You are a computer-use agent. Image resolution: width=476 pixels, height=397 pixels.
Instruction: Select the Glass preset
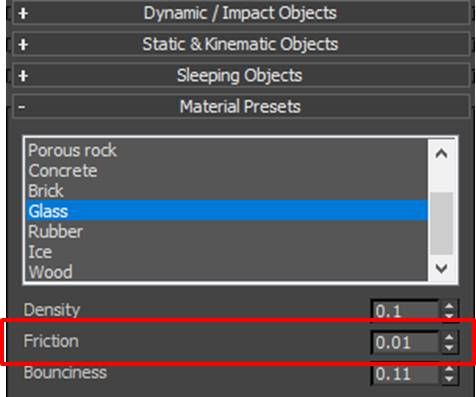point(227,211)
